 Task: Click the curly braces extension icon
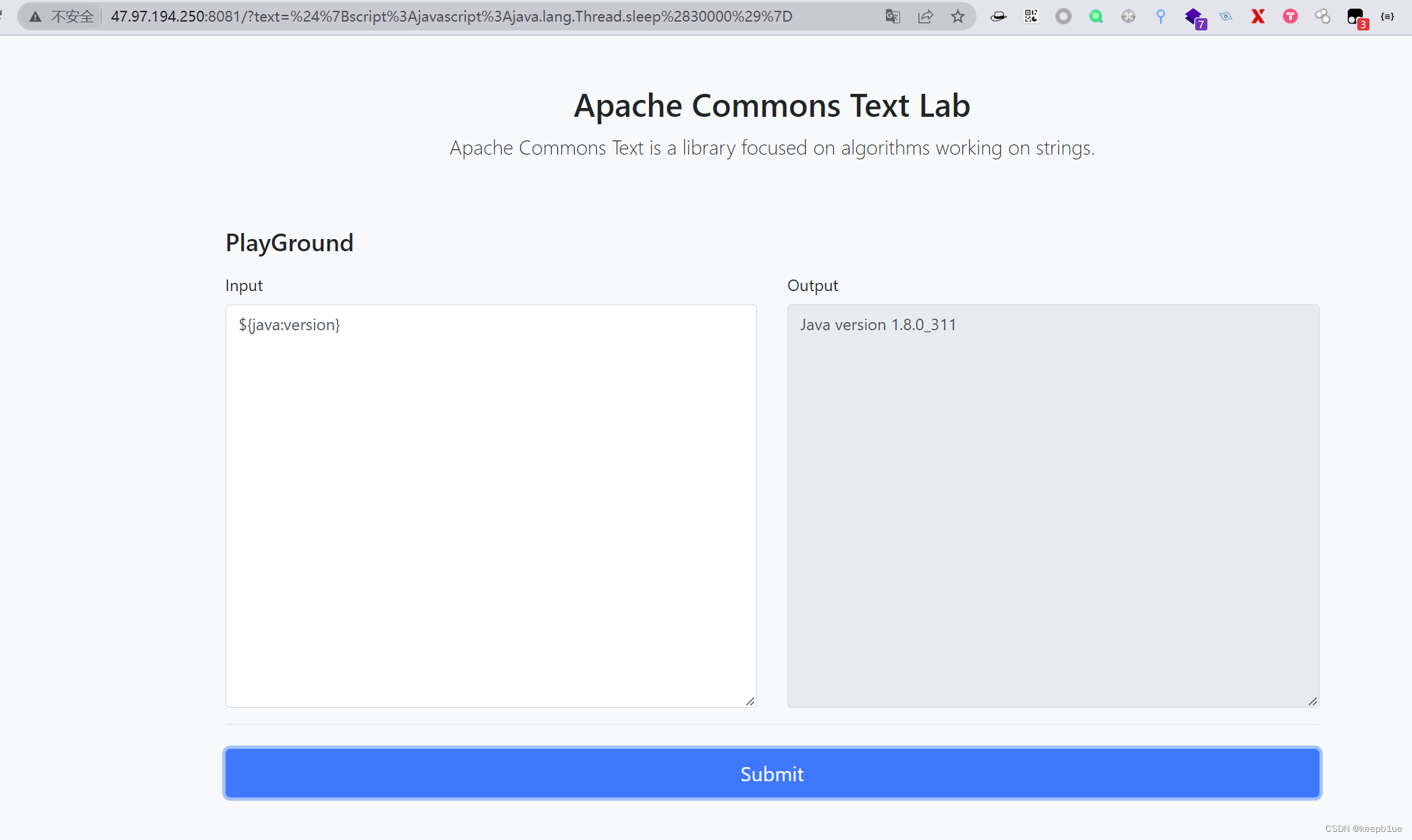click(x=1388, y=16)
